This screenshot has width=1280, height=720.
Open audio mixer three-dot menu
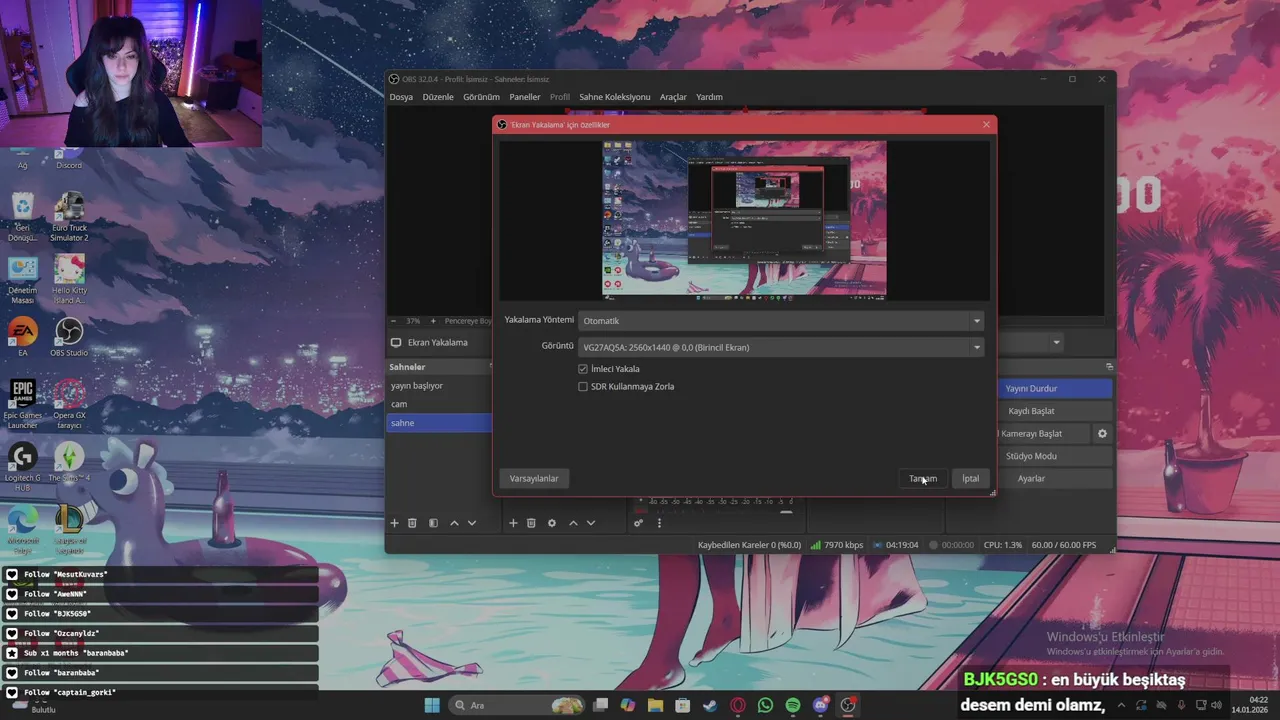coord(659,523)
